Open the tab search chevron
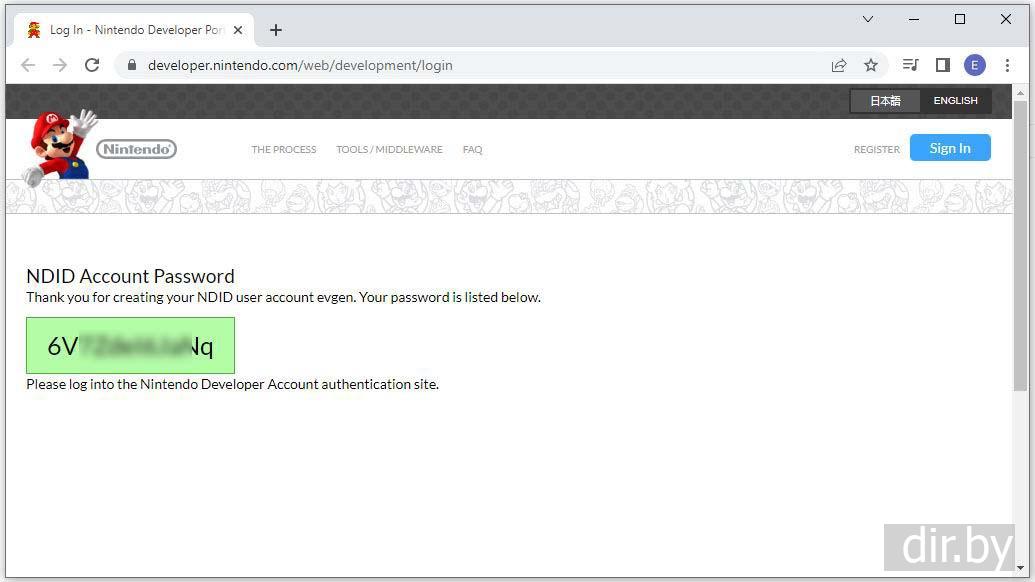The width and height of the screenshot is (1035, 582). [868, 19]
